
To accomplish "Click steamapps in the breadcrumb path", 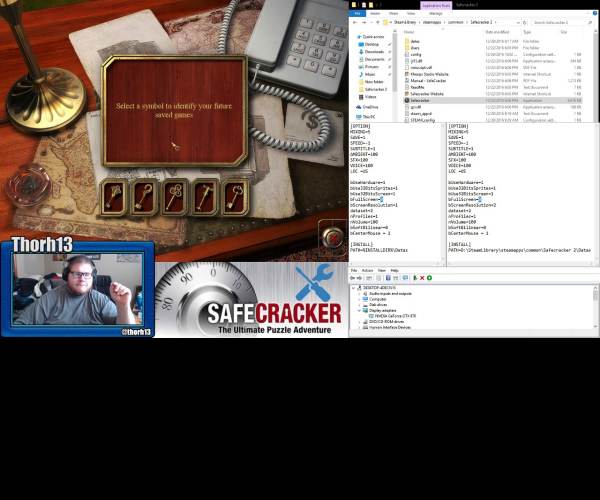I will (432, 23).
